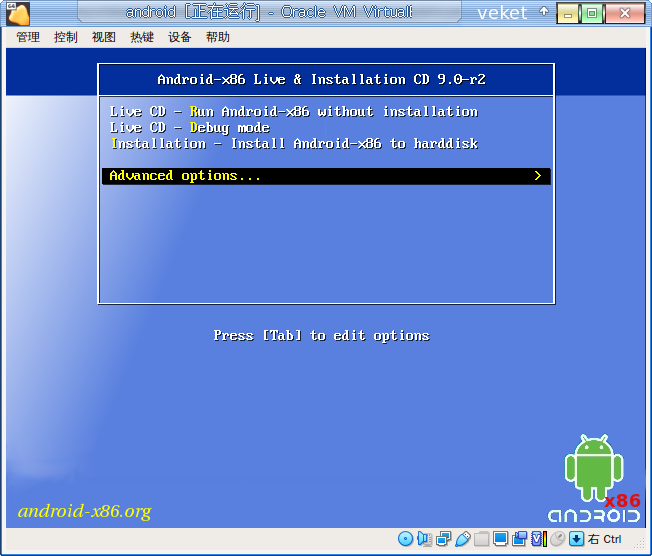Click the mouse integration status icon
Screen dimensions: 652x556
pos(558,539)
